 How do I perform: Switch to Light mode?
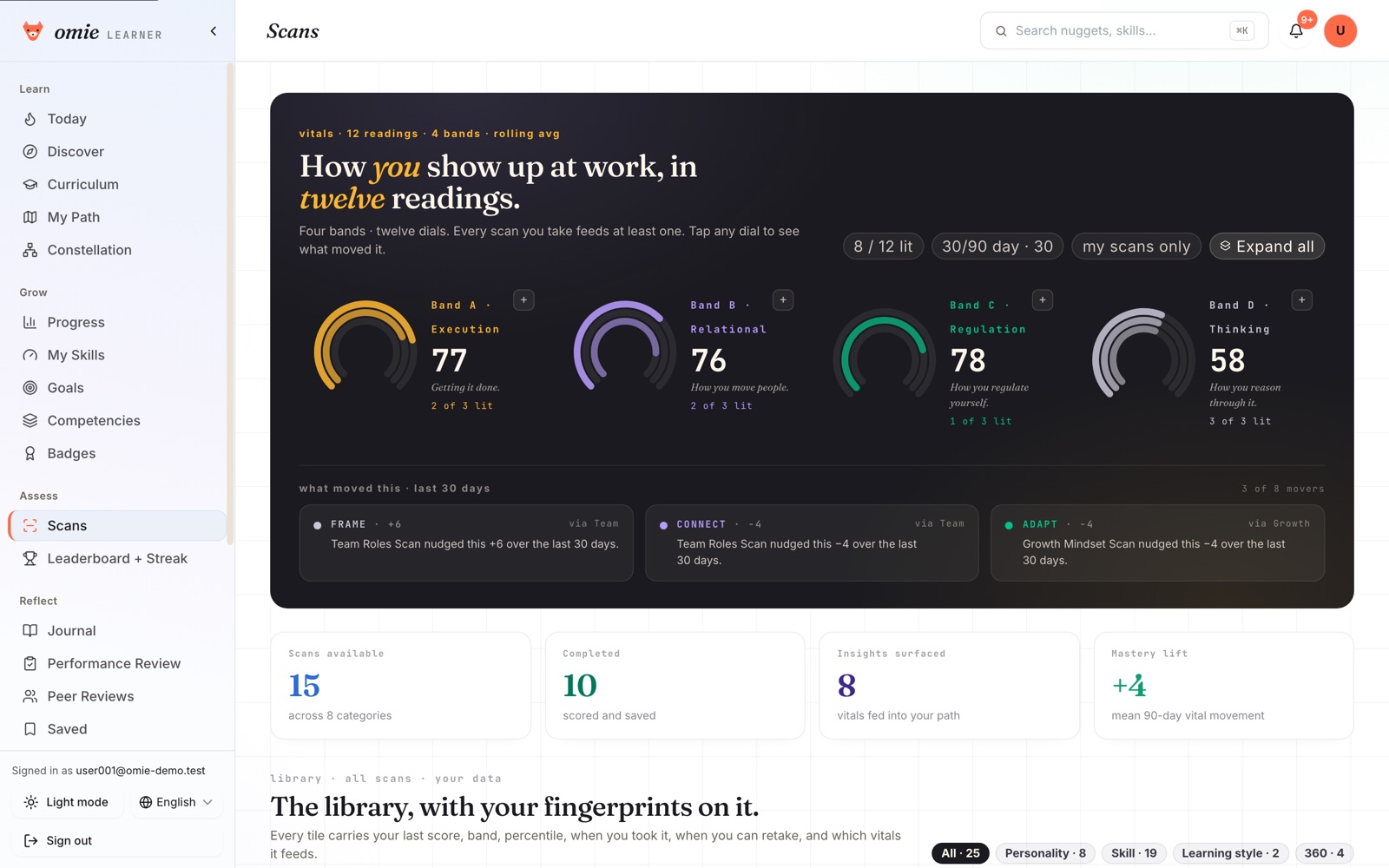tap(68, 802)
